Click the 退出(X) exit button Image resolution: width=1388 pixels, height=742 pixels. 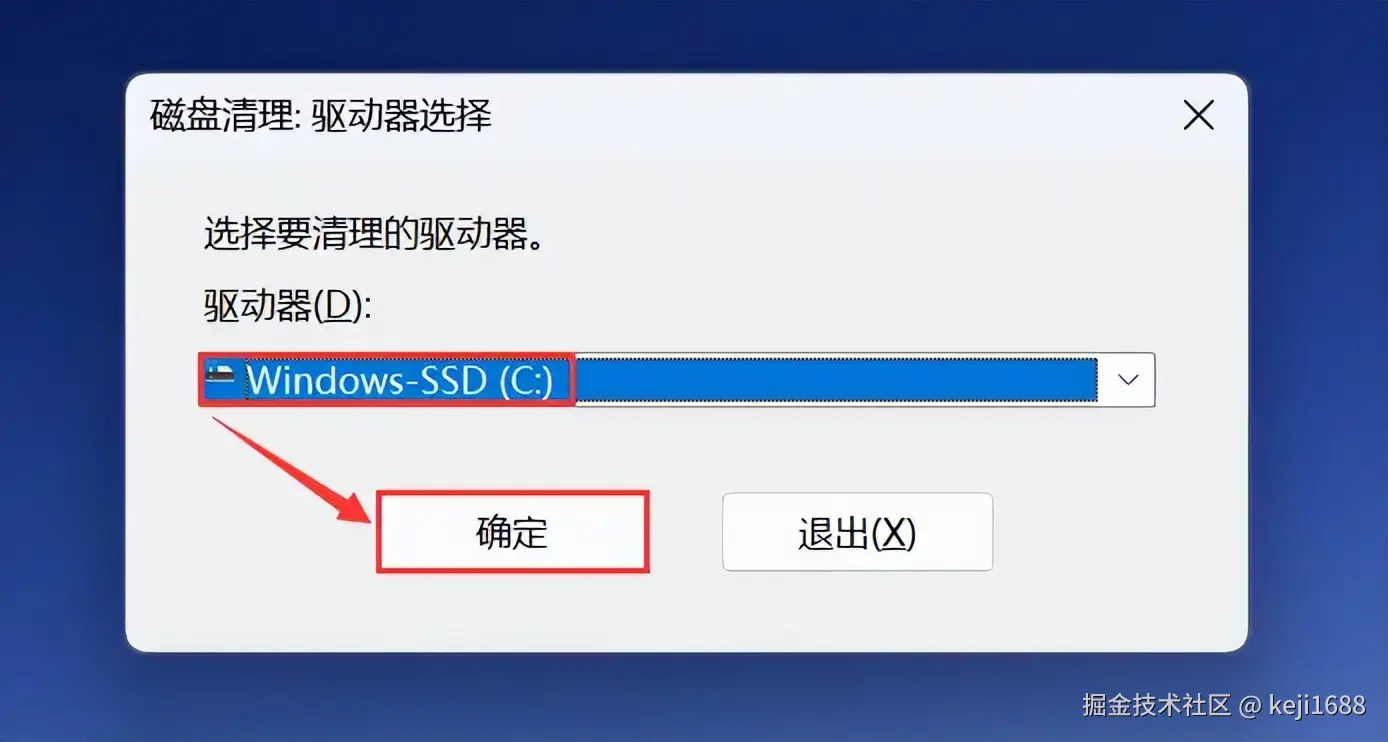coord(857,532)
